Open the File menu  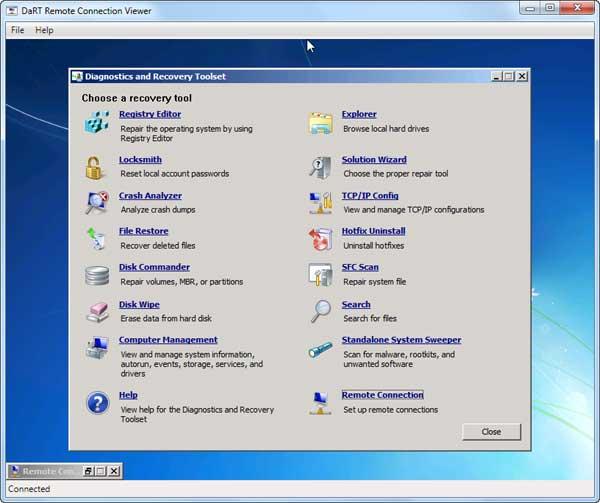tap(18, 30)
